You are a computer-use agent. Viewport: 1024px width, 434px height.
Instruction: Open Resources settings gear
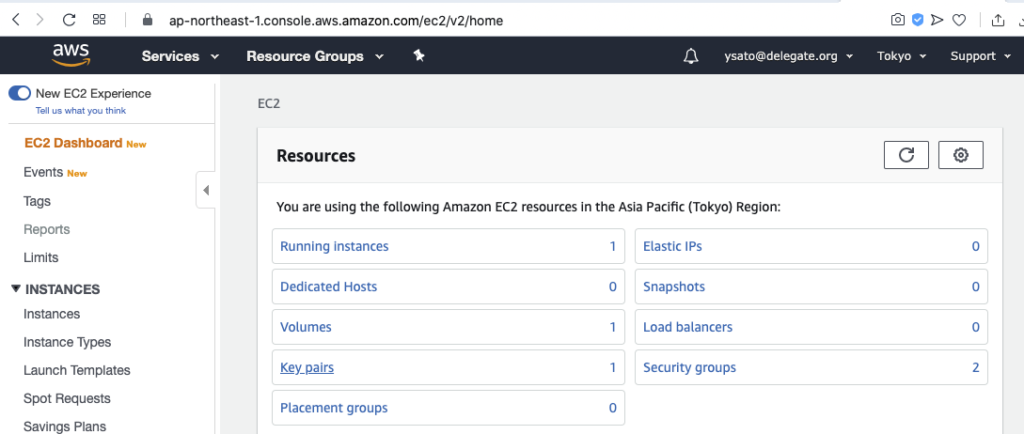click(960, 155)
